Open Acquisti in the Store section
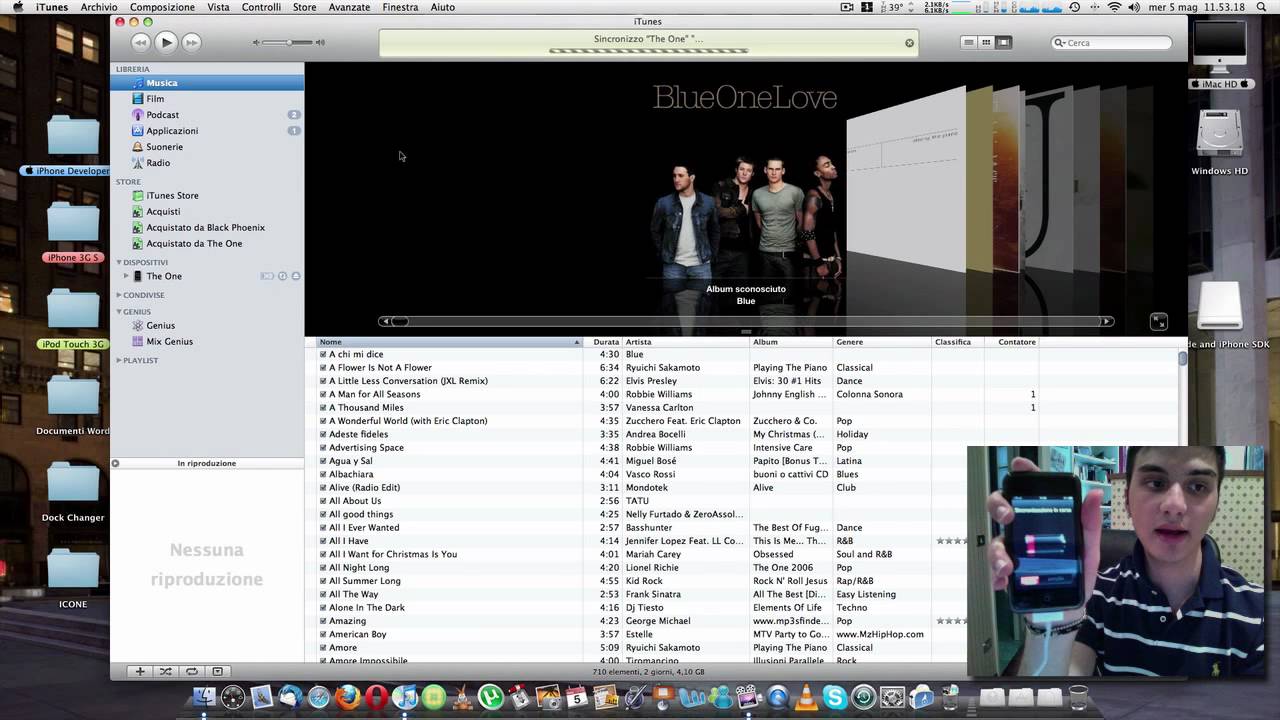Image resolution: width=1280 pixels, height=720 pixels. [x=163, y=212]
